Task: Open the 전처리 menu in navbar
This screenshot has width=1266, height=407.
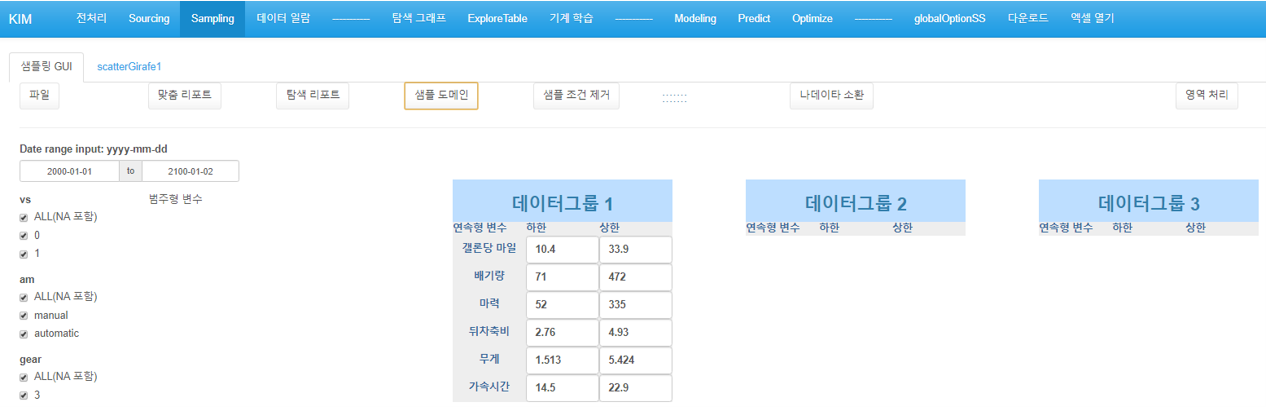Action: [x=91, y=18]
